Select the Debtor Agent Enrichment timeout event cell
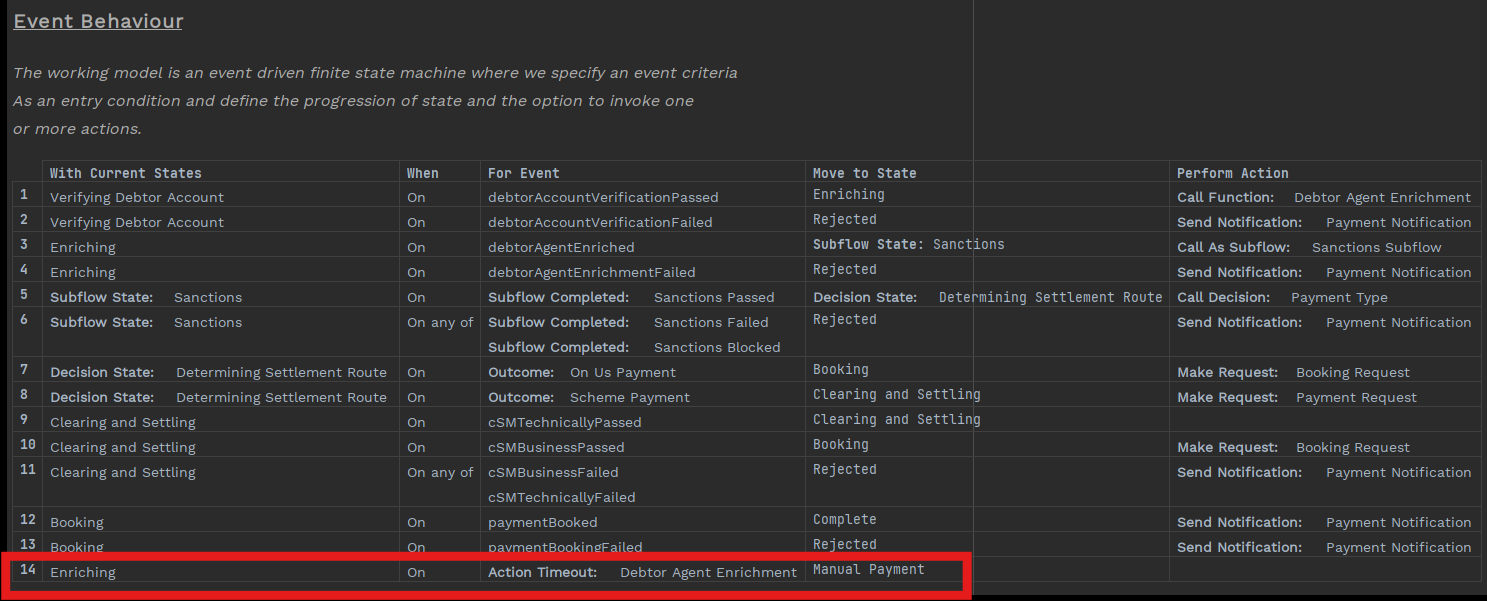Viewport: 1487px width, 601px height. [708, 573]
